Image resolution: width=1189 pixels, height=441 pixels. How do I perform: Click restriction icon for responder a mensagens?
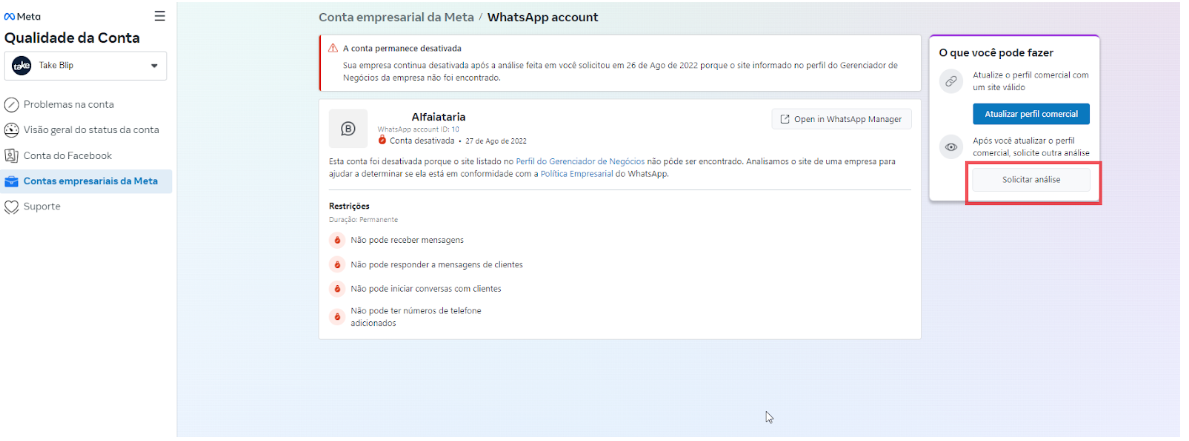(337, 264)
